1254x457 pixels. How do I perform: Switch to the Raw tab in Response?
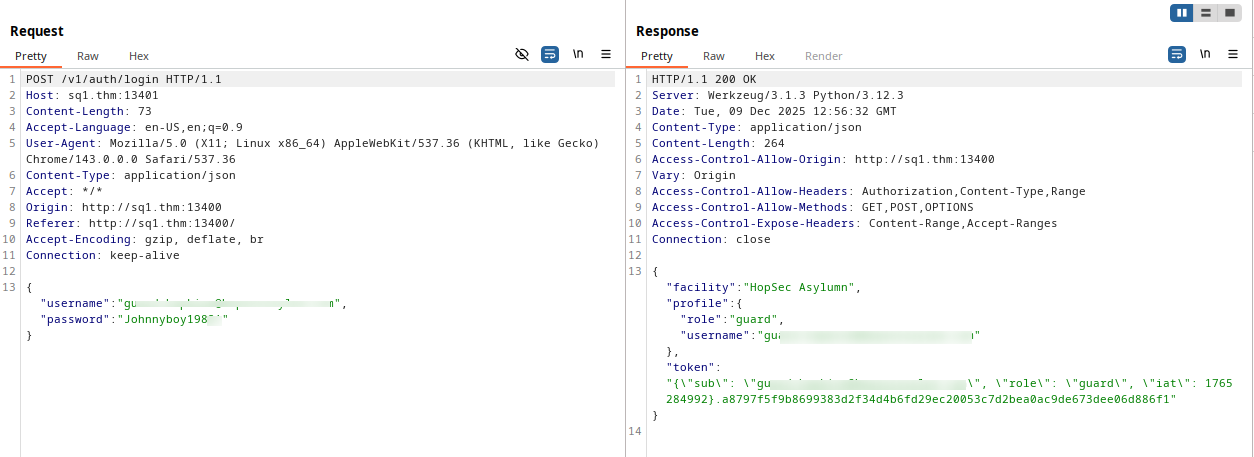pyautogui.click(x=714, y=56)
